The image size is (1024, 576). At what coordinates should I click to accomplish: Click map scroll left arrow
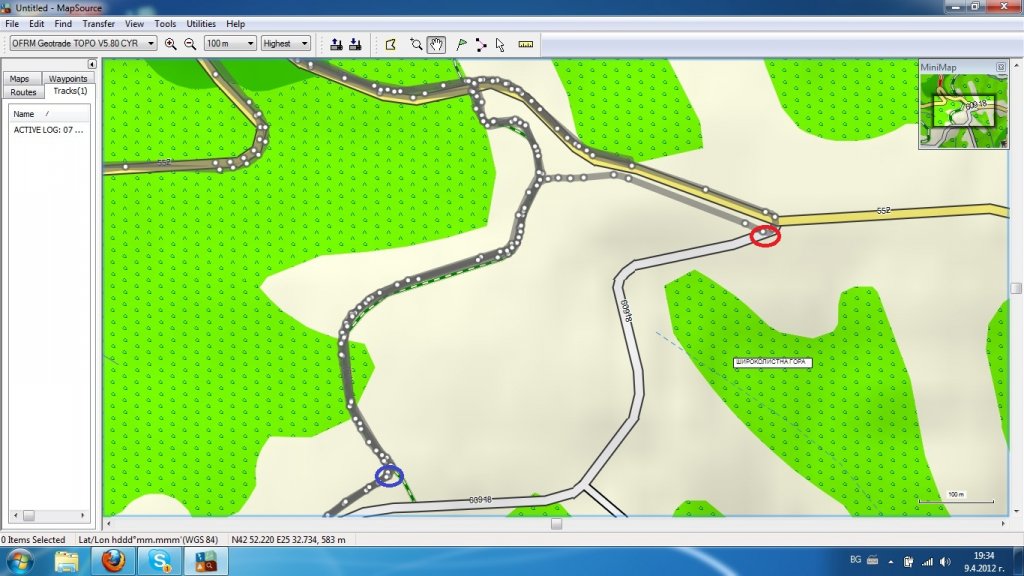(x=108, y=524)
